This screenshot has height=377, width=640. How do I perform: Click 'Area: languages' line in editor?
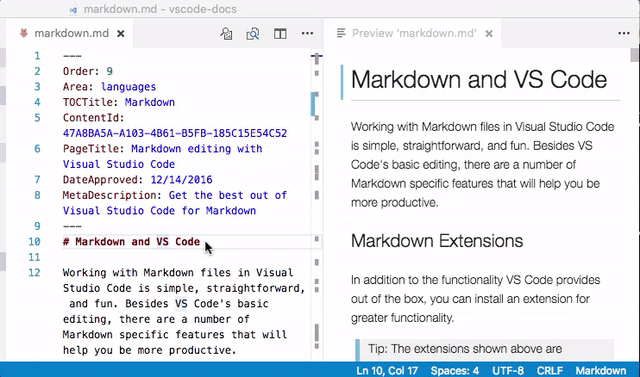click(109, 87)
